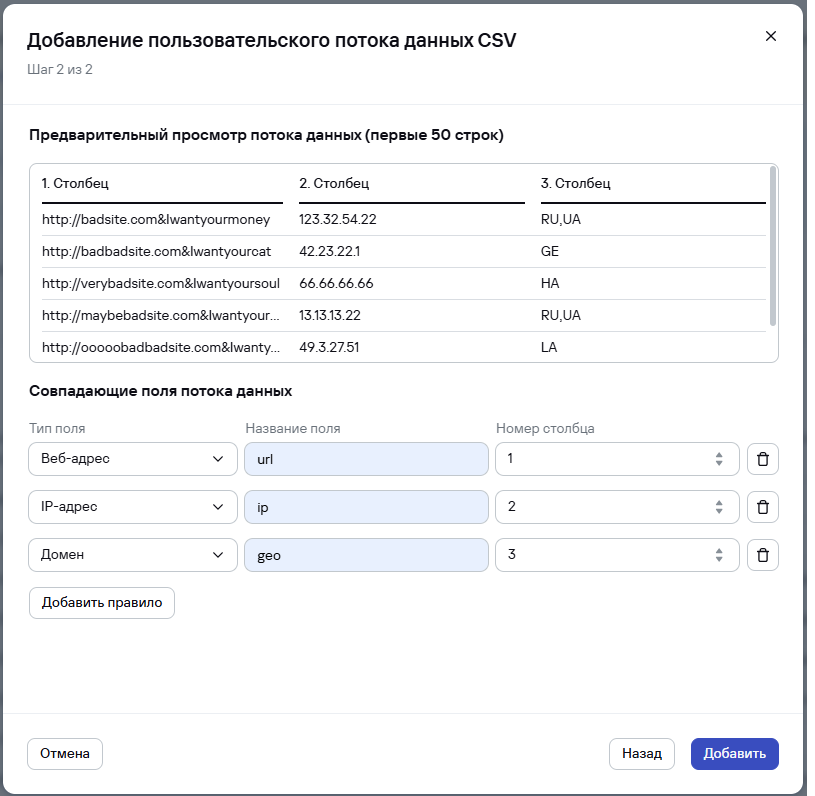Delete the geo field rule
Image resolution: width=815 pixels, height=796 pixels.
tap(763, 555)
